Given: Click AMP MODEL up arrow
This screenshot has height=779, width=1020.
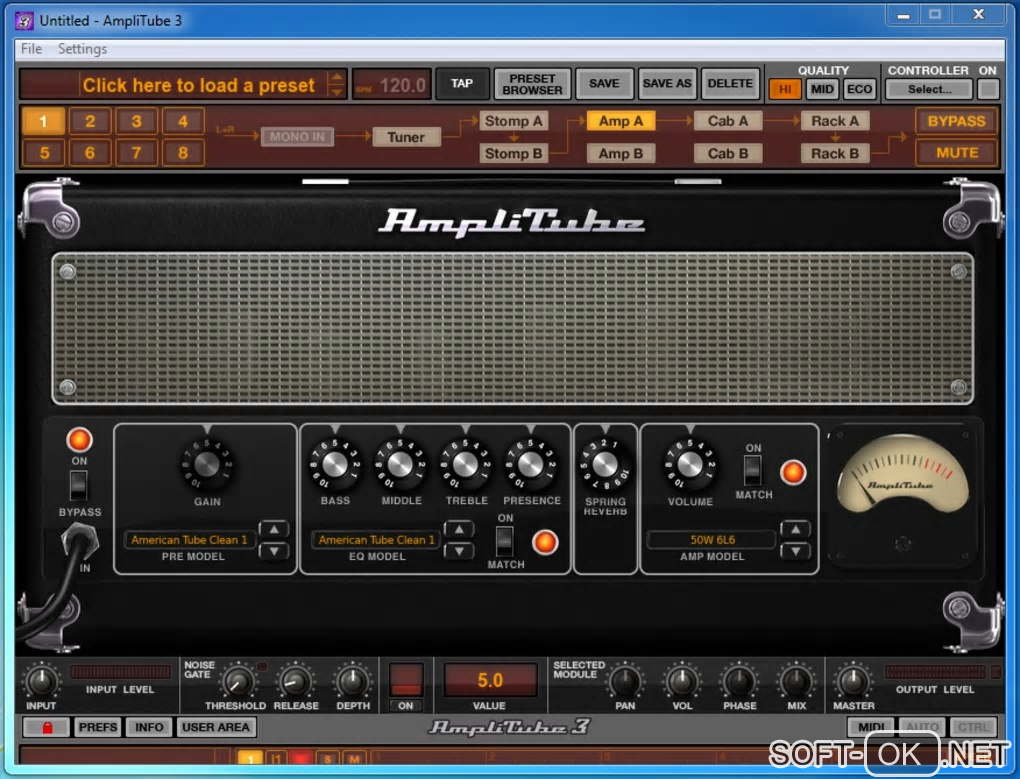Looking at the screenshot, I should tap(796, 529).
